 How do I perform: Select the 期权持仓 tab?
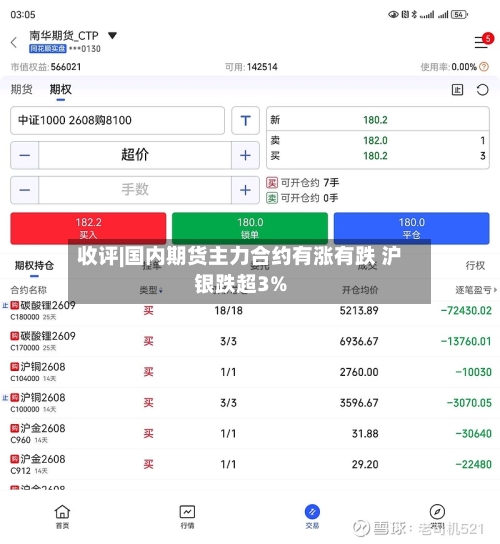pos(34,265)
